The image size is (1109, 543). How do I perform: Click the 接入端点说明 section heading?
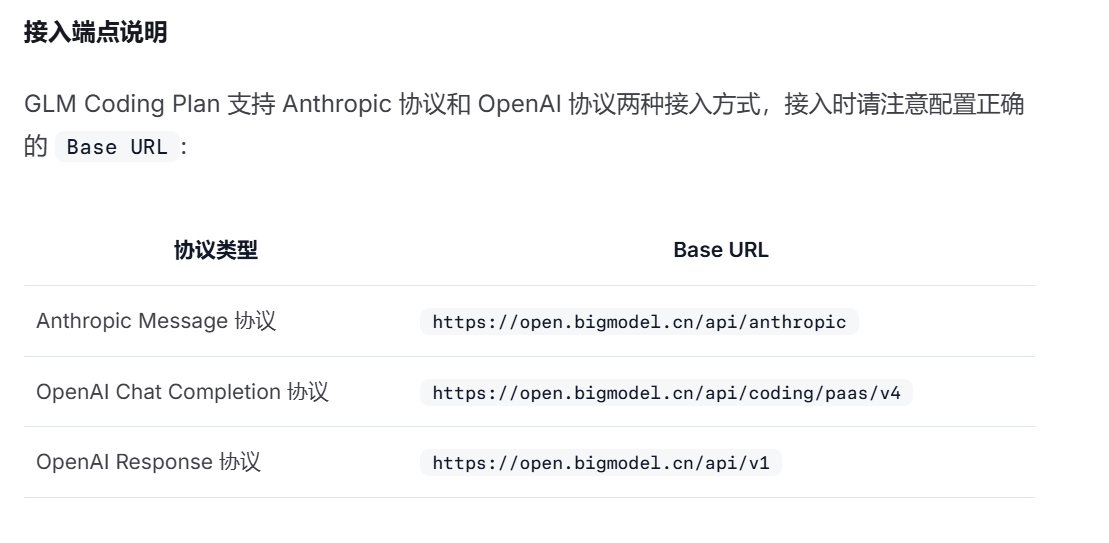click(x=95, y=33)
